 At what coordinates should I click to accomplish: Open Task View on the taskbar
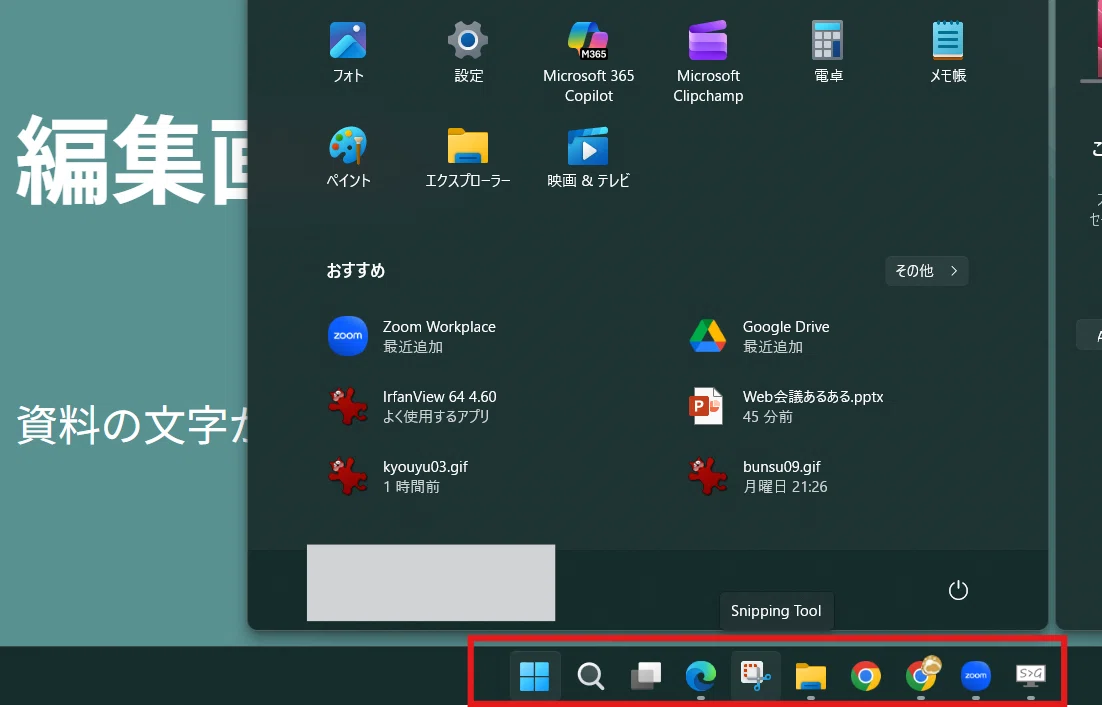[645, 676]
